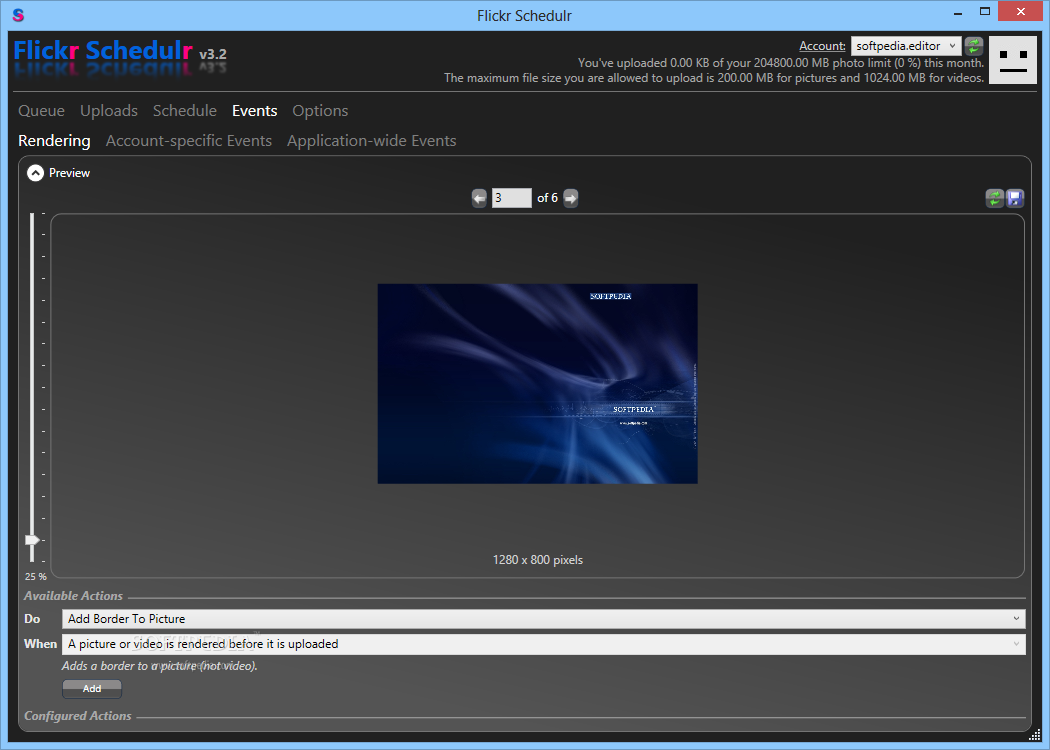Click the Add action button
This screenshot has width=1050, height=750.
(x=92, y=688)
